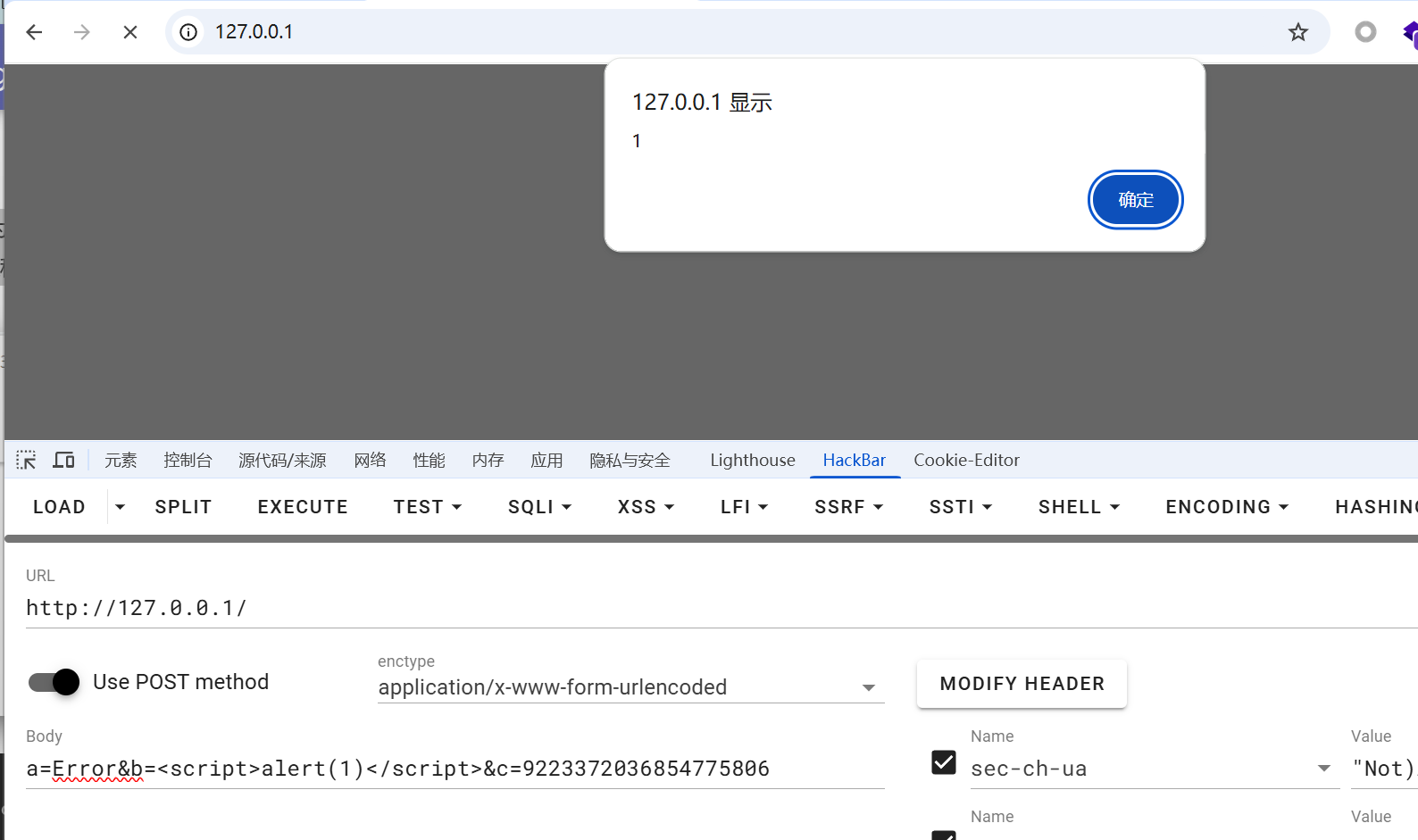Viewport: 1418px width, 840px height.
Task: Toggle Use POST method switch
Action: click(54, 682)
